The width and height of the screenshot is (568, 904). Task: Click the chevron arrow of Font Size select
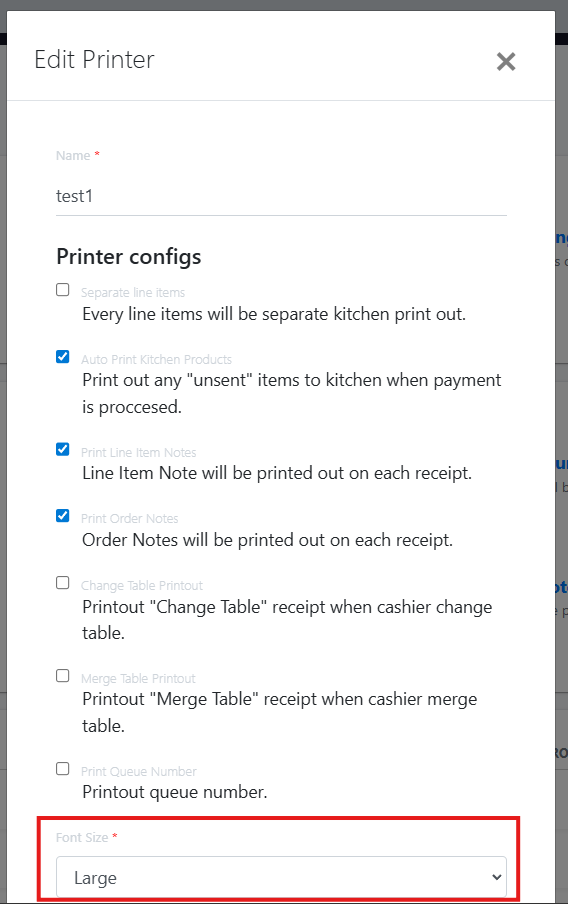point(496,877)
